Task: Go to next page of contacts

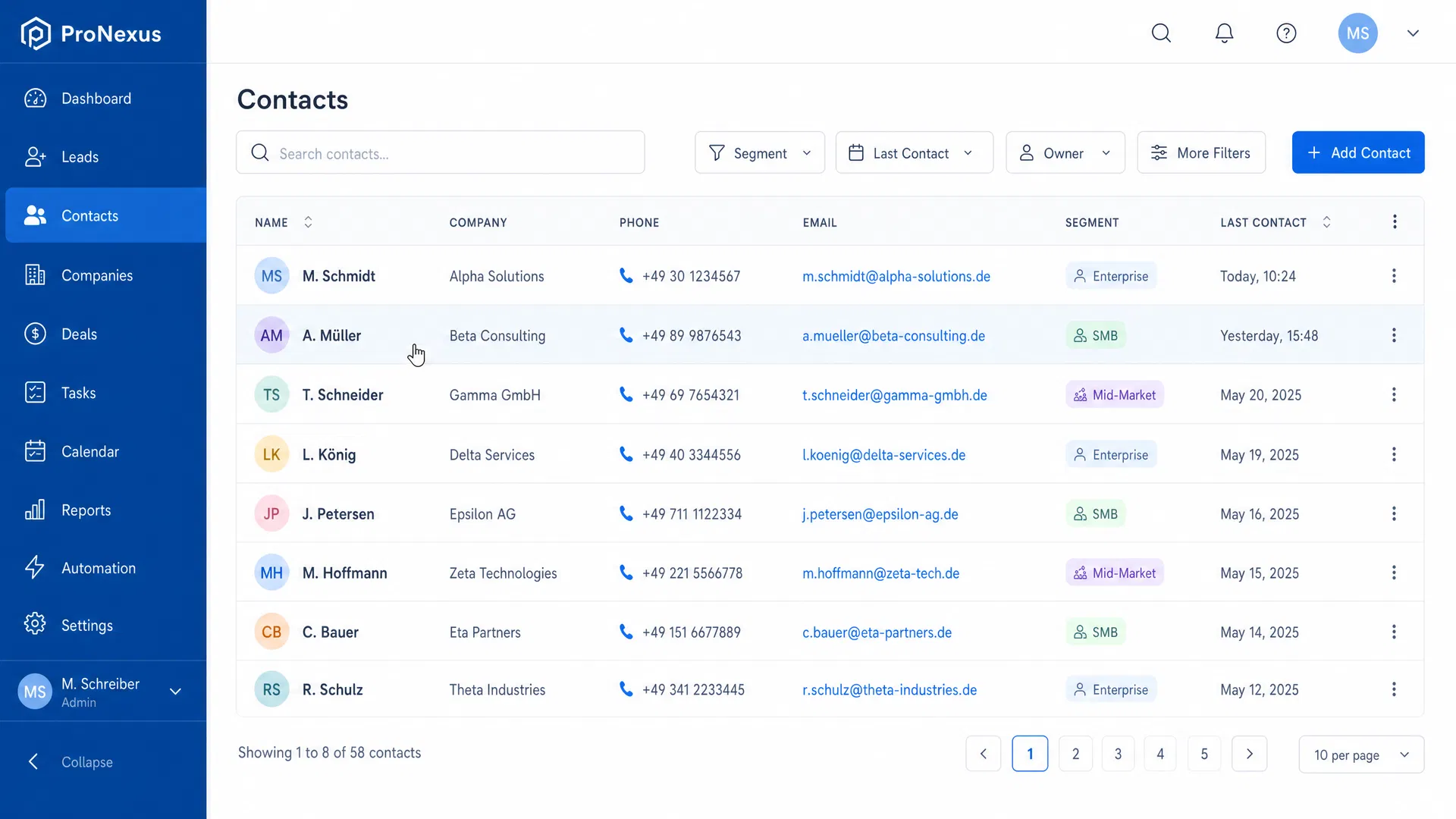Action: [x=1250, y=754]
